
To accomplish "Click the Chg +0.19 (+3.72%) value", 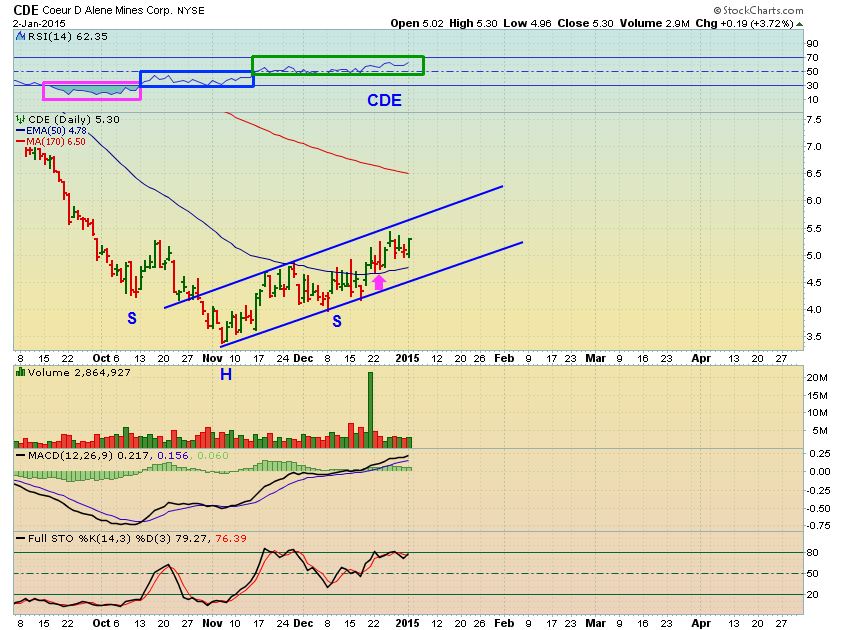I will [x=744, y=23].
